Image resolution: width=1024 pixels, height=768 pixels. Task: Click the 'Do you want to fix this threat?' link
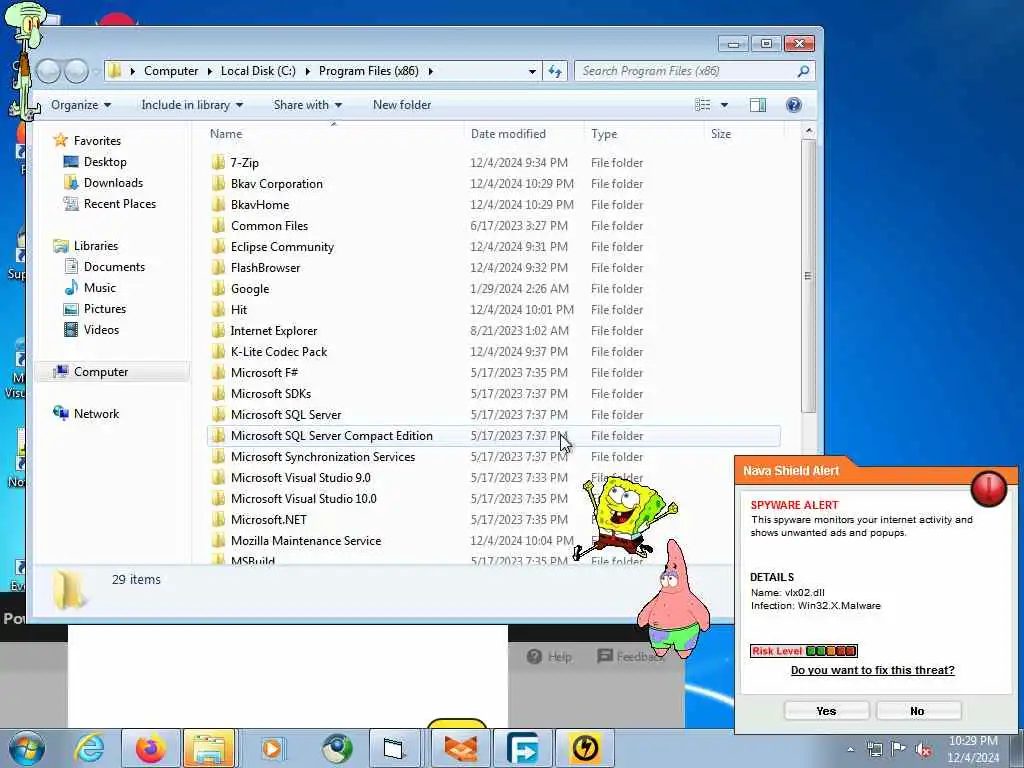click(x=872, y=670)
